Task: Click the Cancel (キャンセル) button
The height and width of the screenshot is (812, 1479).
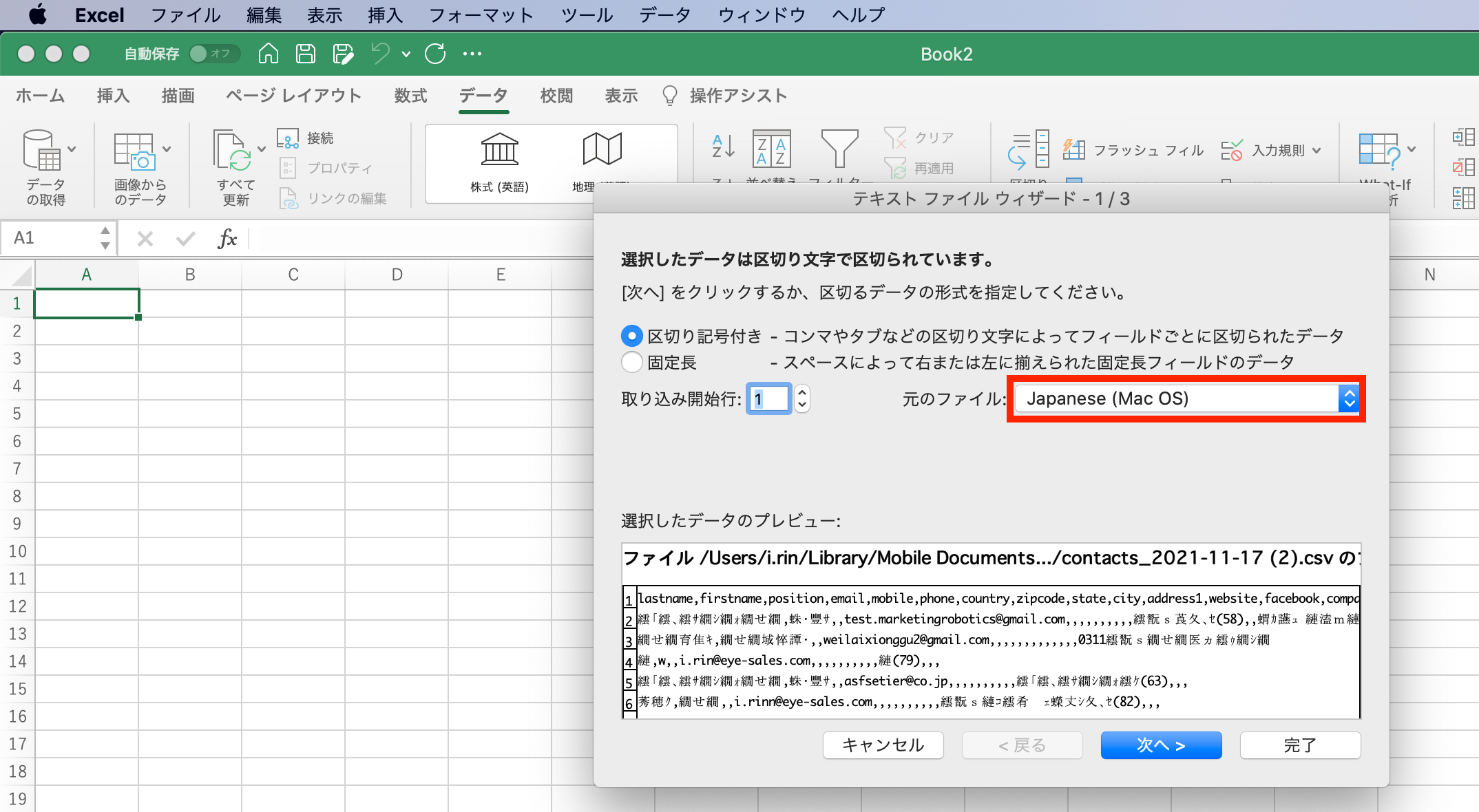Action: pyautogui.click(x=883, y=745)
